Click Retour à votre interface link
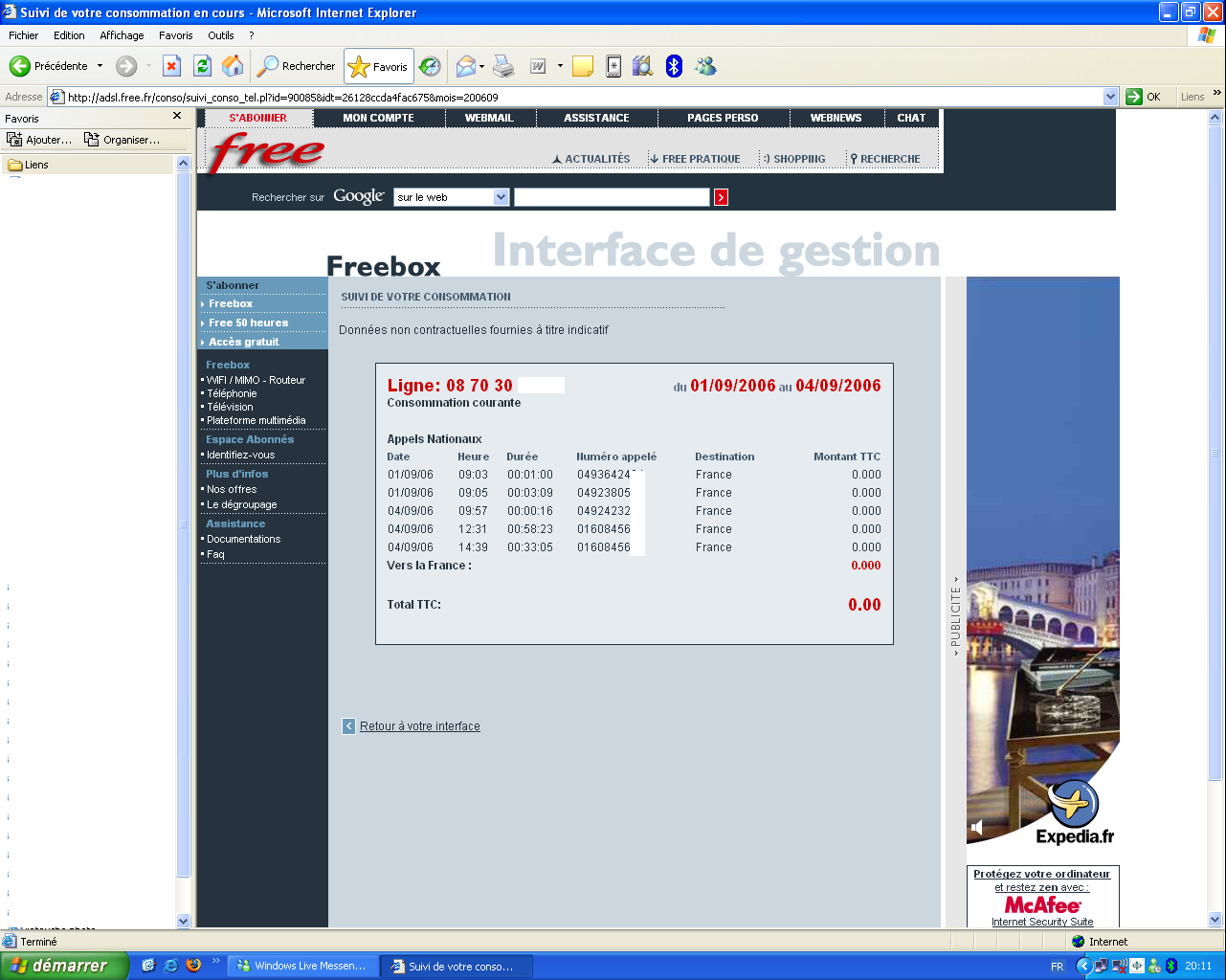This screenshot has width=1226, height=980. tap(419, 726)
